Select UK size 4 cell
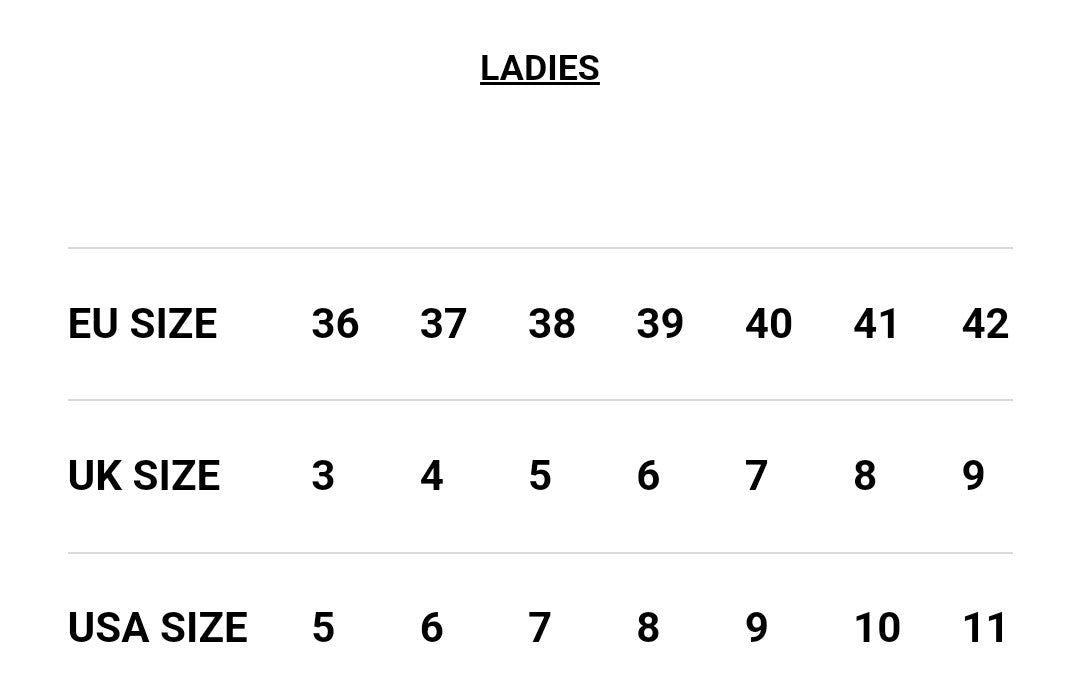This screenshot has width=1080, height=699. click(x=432, y=476)
